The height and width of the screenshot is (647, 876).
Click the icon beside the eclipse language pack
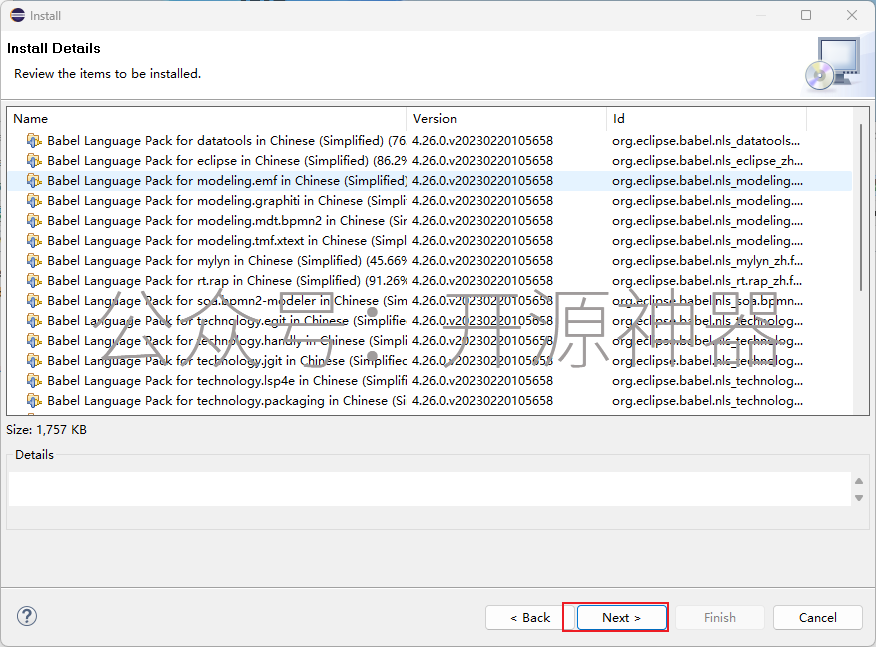34,161
